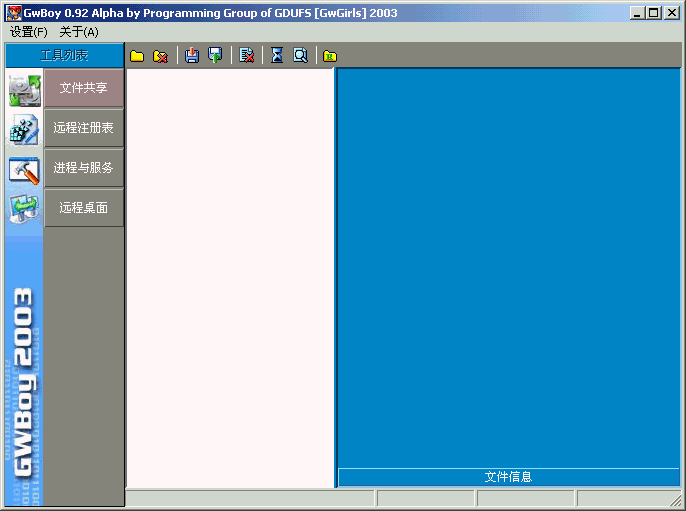Click the remote registry cube sidebar icon

tap(24, 130)
